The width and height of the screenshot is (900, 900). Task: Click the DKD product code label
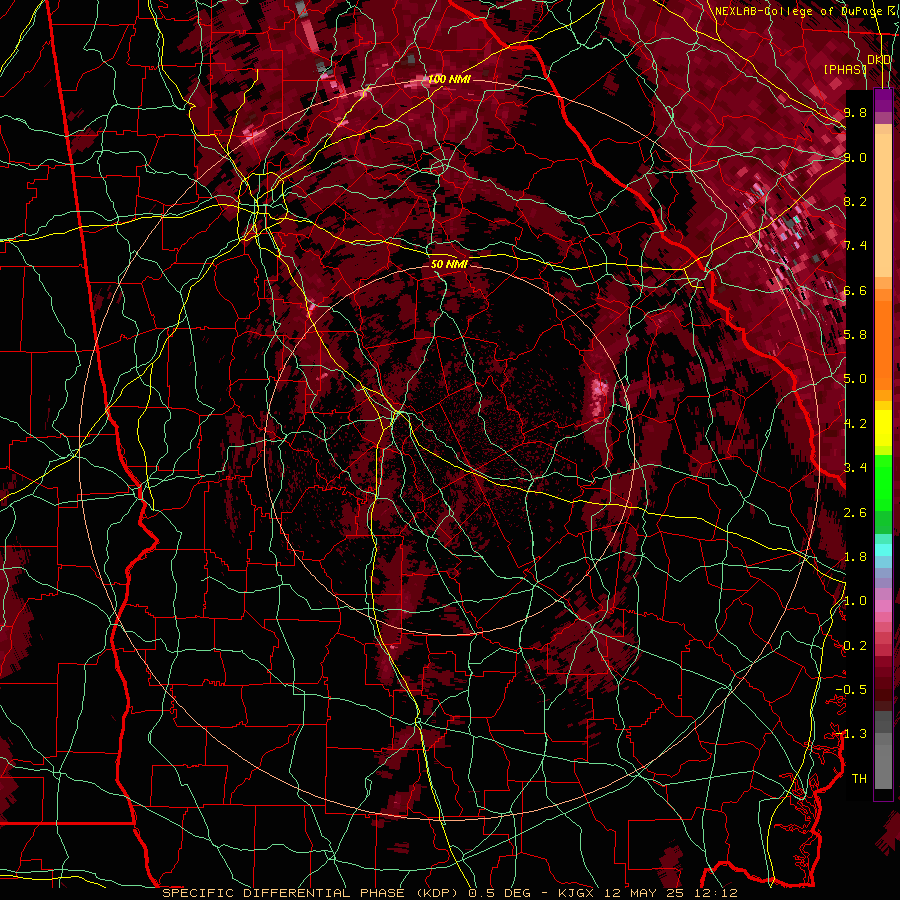(879, 59)
